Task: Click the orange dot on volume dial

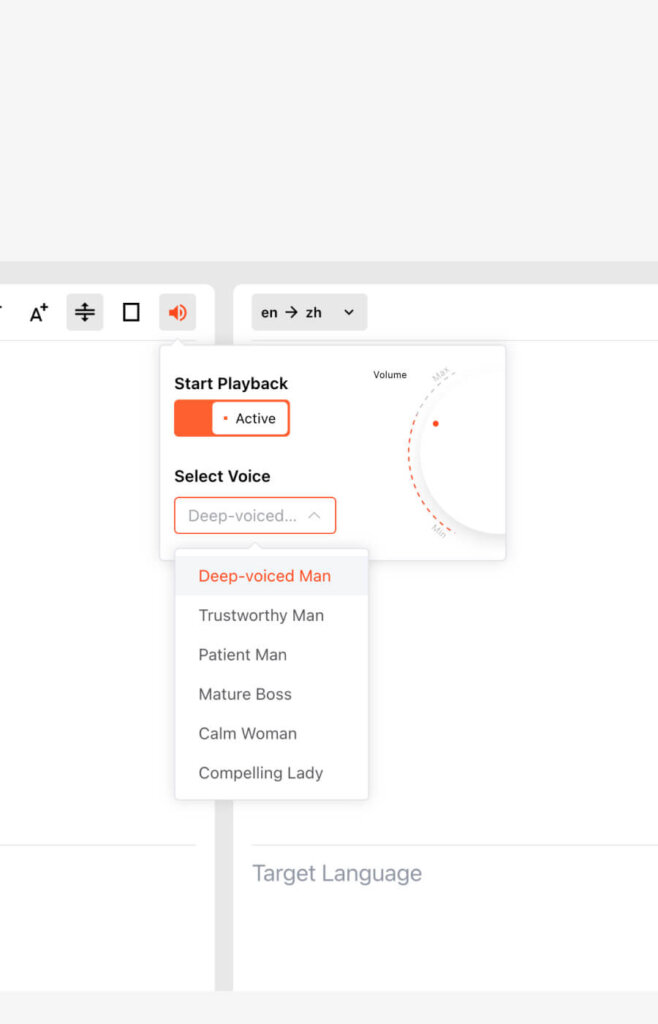Action: coord(436,424)
